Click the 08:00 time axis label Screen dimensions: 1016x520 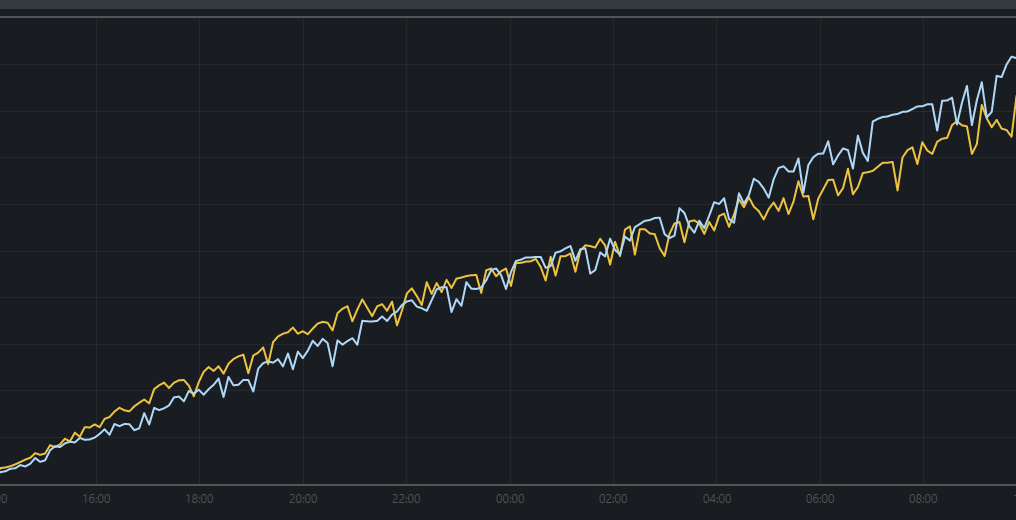923,499
